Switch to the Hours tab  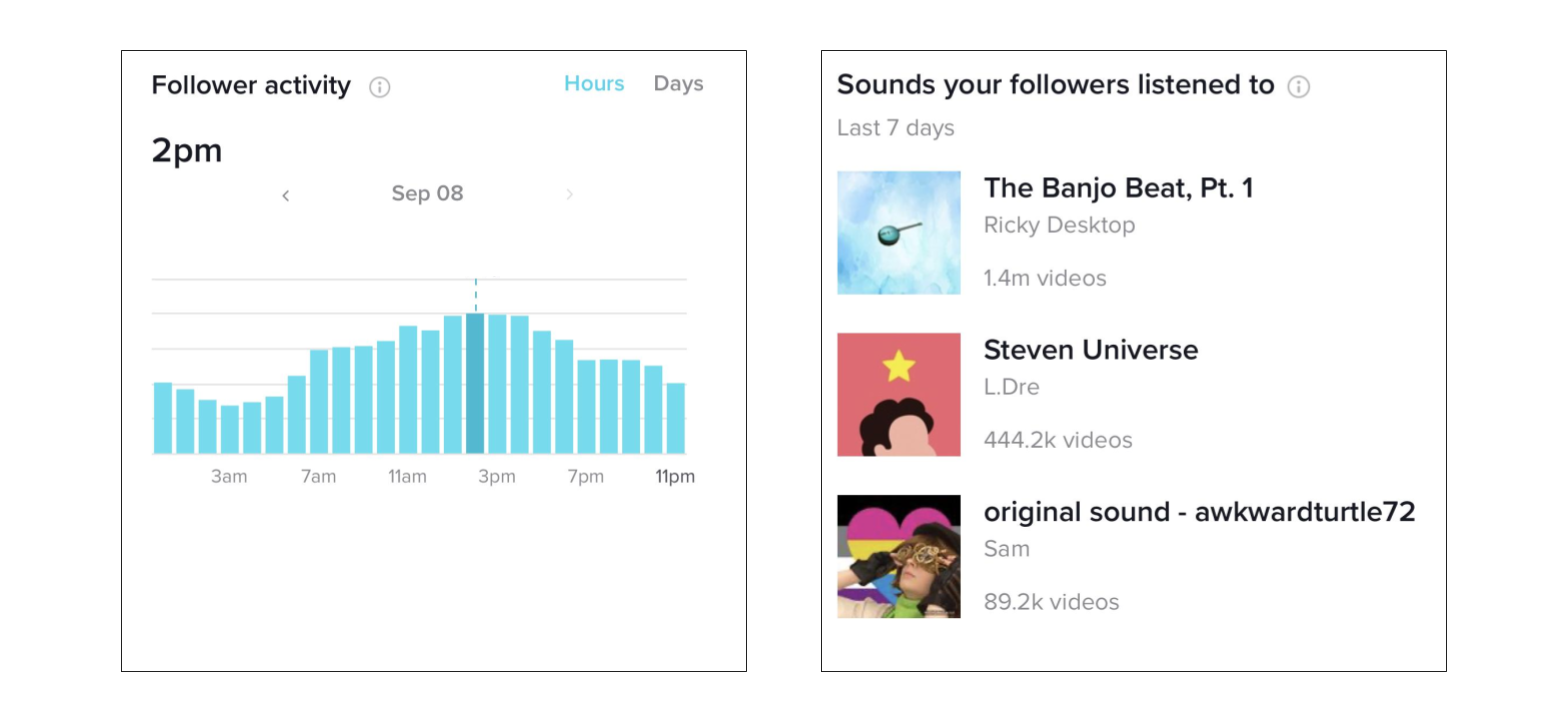594,84
